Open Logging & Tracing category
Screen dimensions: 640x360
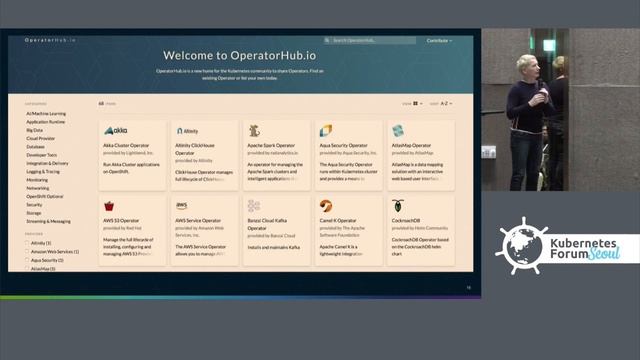pyautogui.click(x=43, y=171)
